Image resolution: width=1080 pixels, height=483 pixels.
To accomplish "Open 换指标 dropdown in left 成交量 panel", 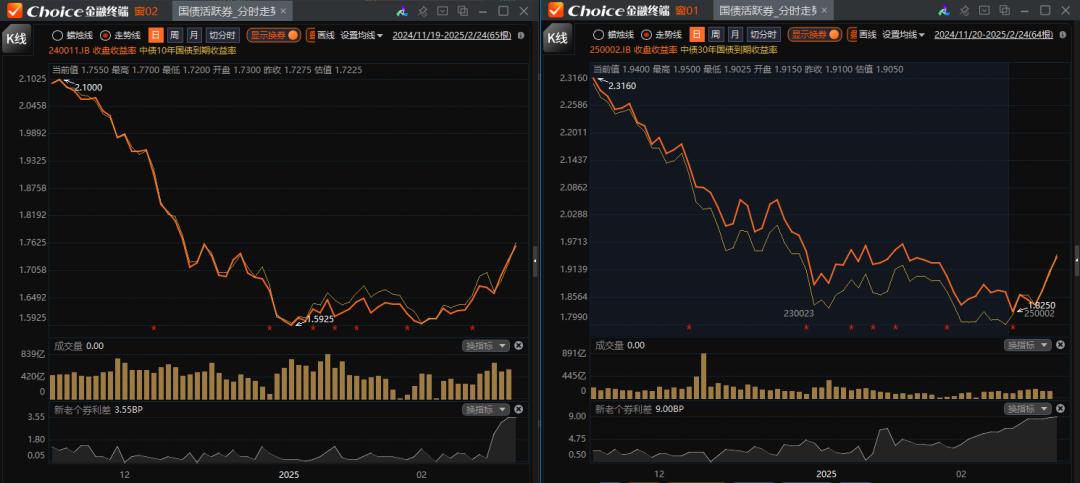I will pyautogui.click(x=485, y=345).
